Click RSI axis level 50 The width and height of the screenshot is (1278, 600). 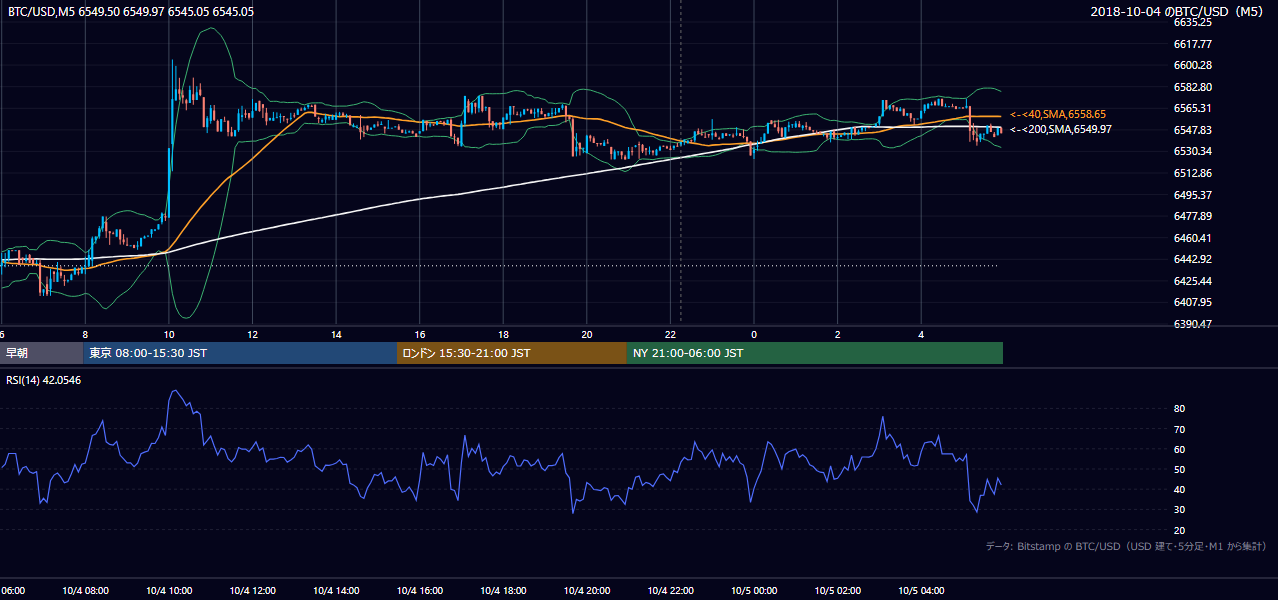click(1179, 470)
